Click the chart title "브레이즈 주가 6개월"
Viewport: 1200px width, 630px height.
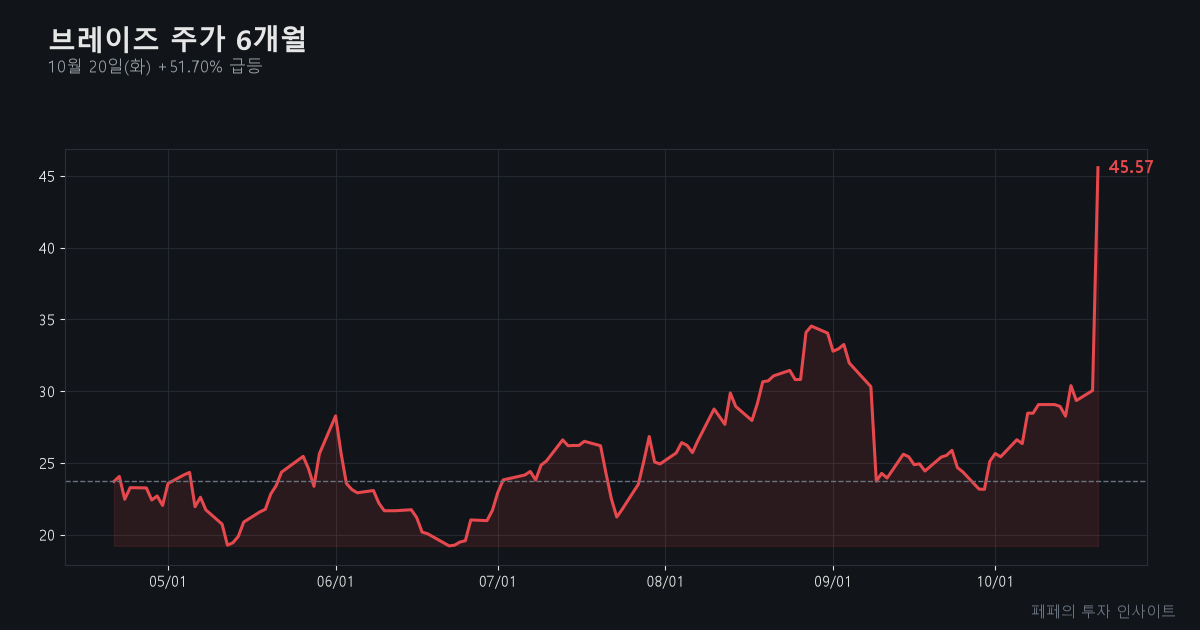[x=177, y=39]
